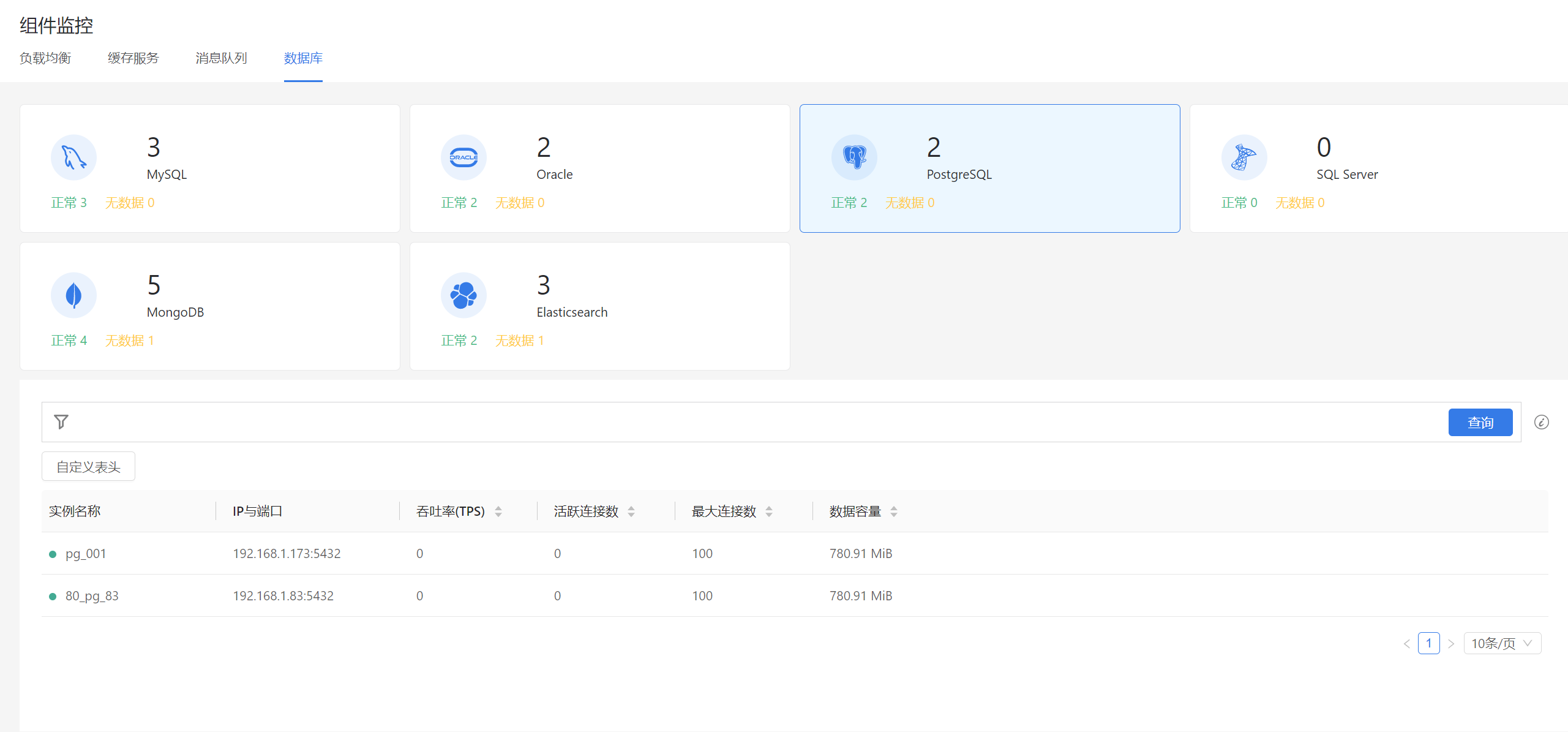The image size is (1568, 732).
Task: Click the Elasticsearch cluster icon
Action: click(x=463, y=295)
